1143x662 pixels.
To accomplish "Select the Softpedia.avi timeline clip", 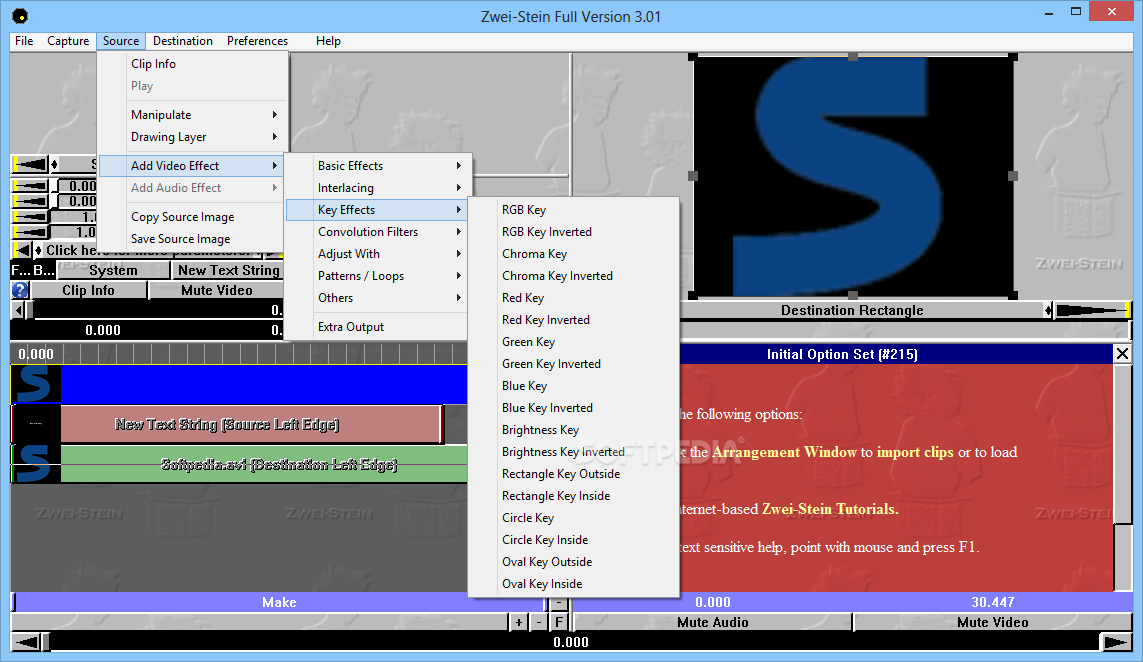I will coord(264,464).
